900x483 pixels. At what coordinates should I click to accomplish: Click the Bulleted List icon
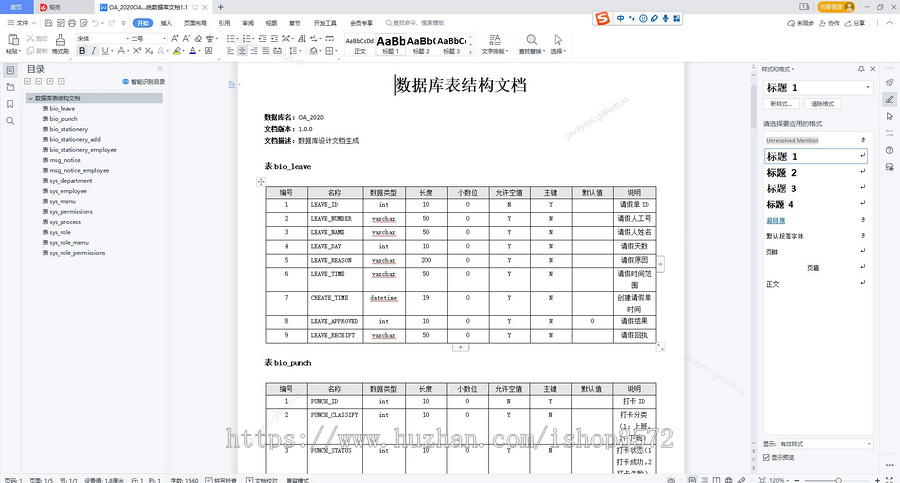coord(230,38)
